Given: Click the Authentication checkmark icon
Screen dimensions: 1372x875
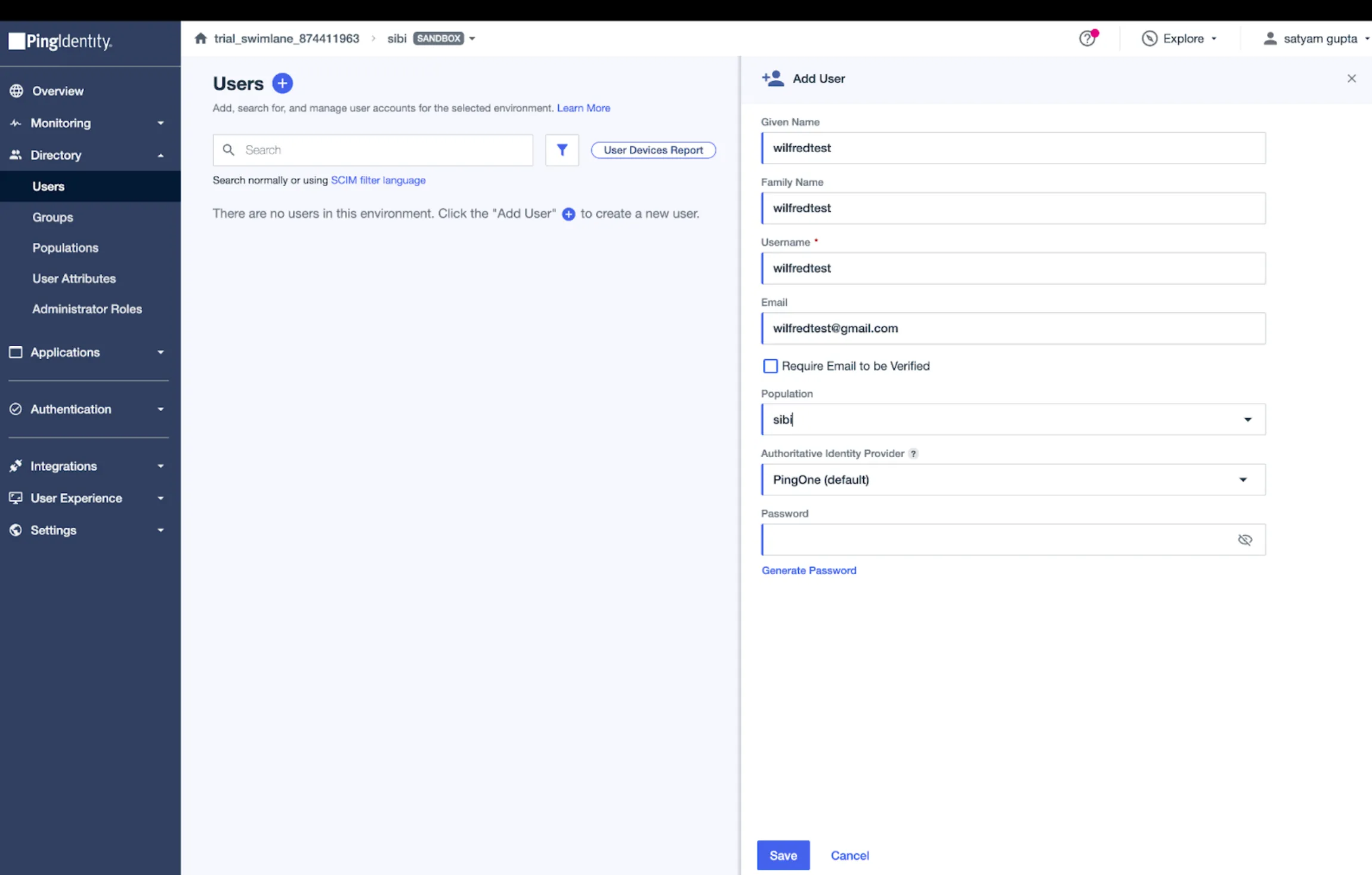Looking at the screenshot, I should point(16,409).
